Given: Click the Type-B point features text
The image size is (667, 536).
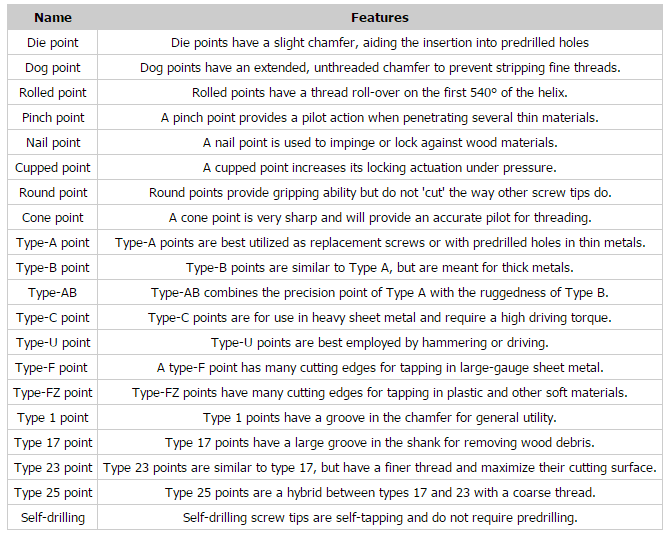Looking at the screenshot, I should point(379,268).
